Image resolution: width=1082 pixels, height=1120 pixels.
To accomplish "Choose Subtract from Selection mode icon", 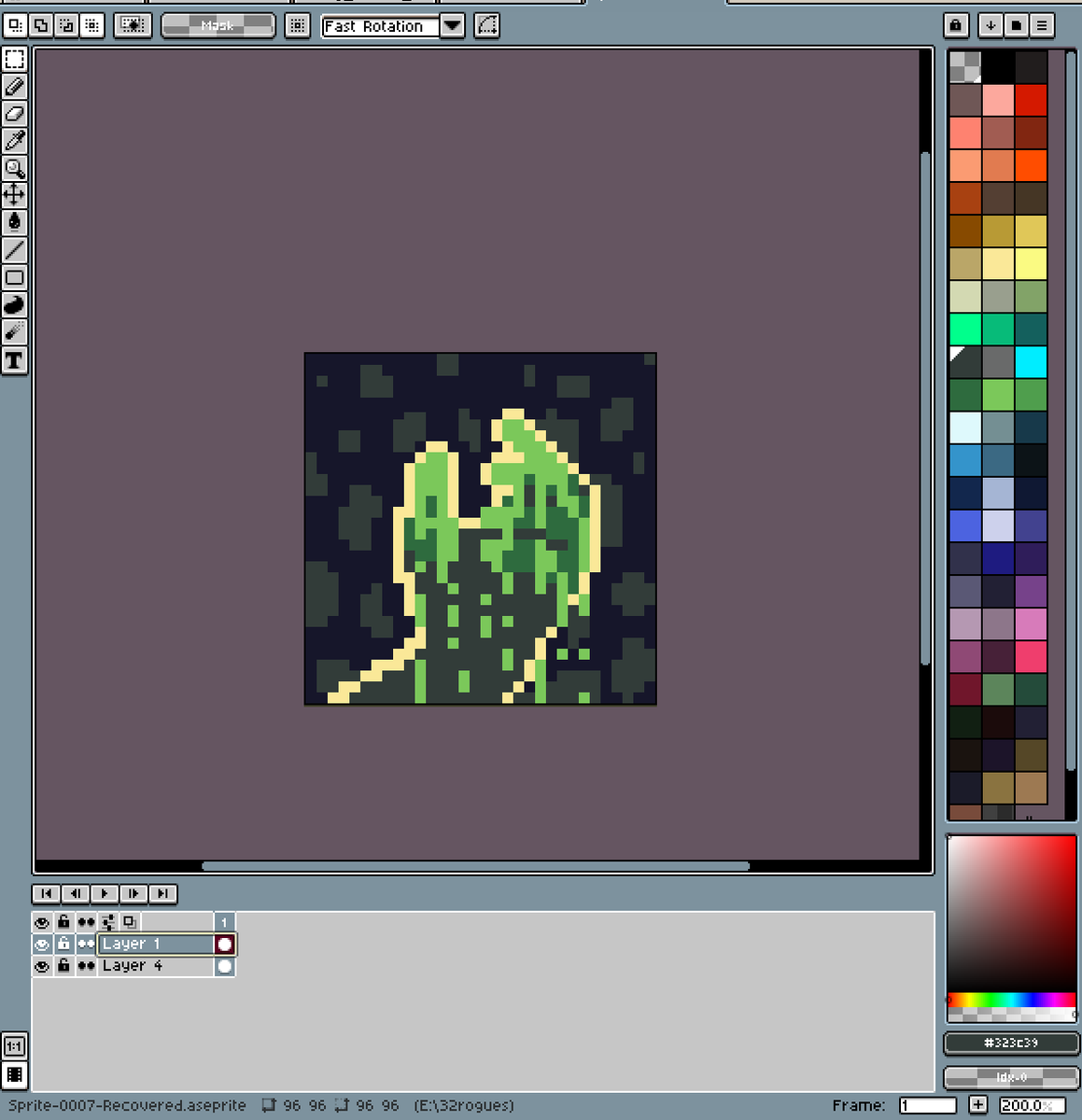I will coord(66,25).
